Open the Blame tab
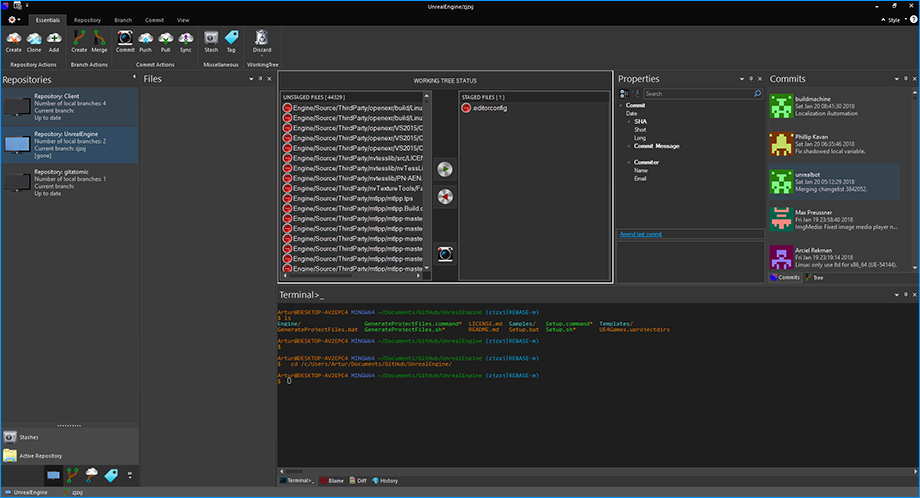The height and width of the screenshot is (498, 920). (331, 480)
